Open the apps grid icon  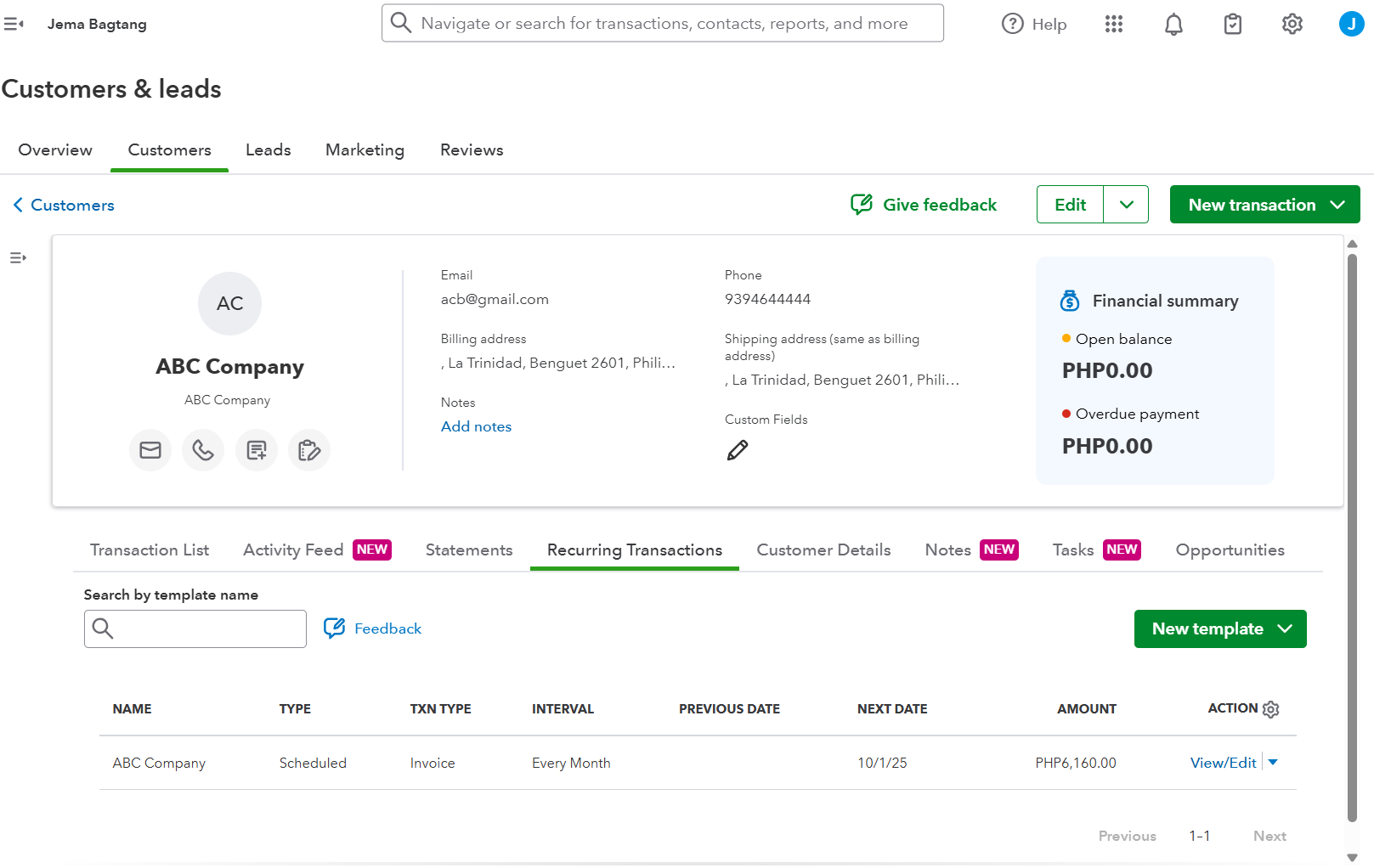(x=1114, y=25)
